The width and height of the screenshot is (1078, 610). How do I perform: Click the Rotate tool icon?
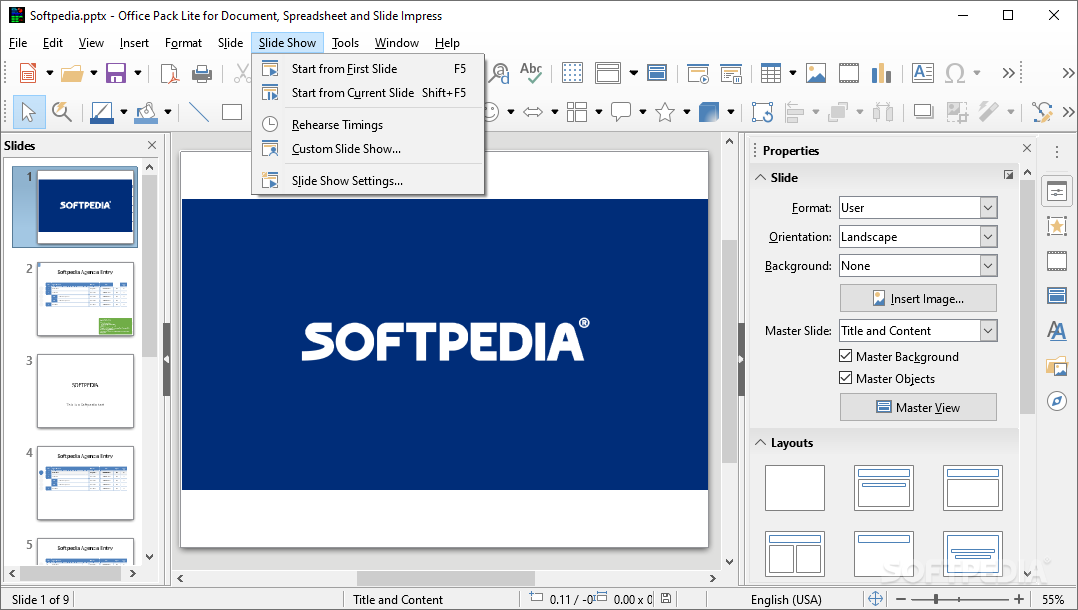[762, 111]
